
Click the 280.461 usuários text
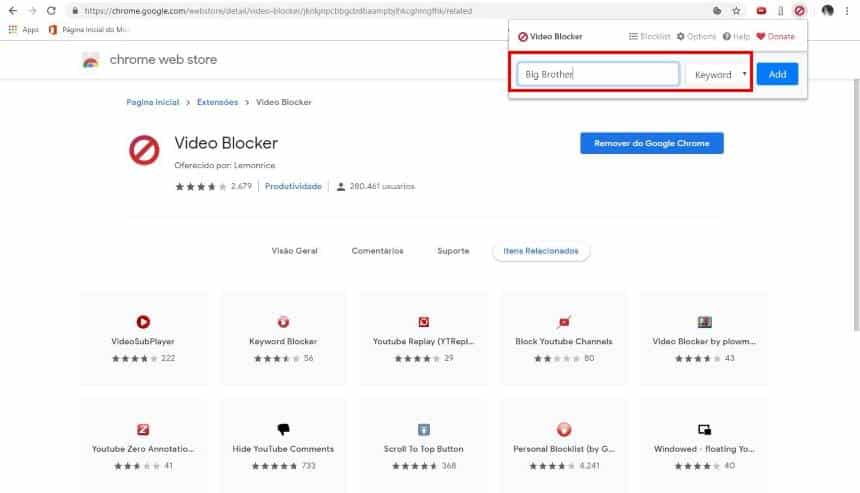click(382, 186)
